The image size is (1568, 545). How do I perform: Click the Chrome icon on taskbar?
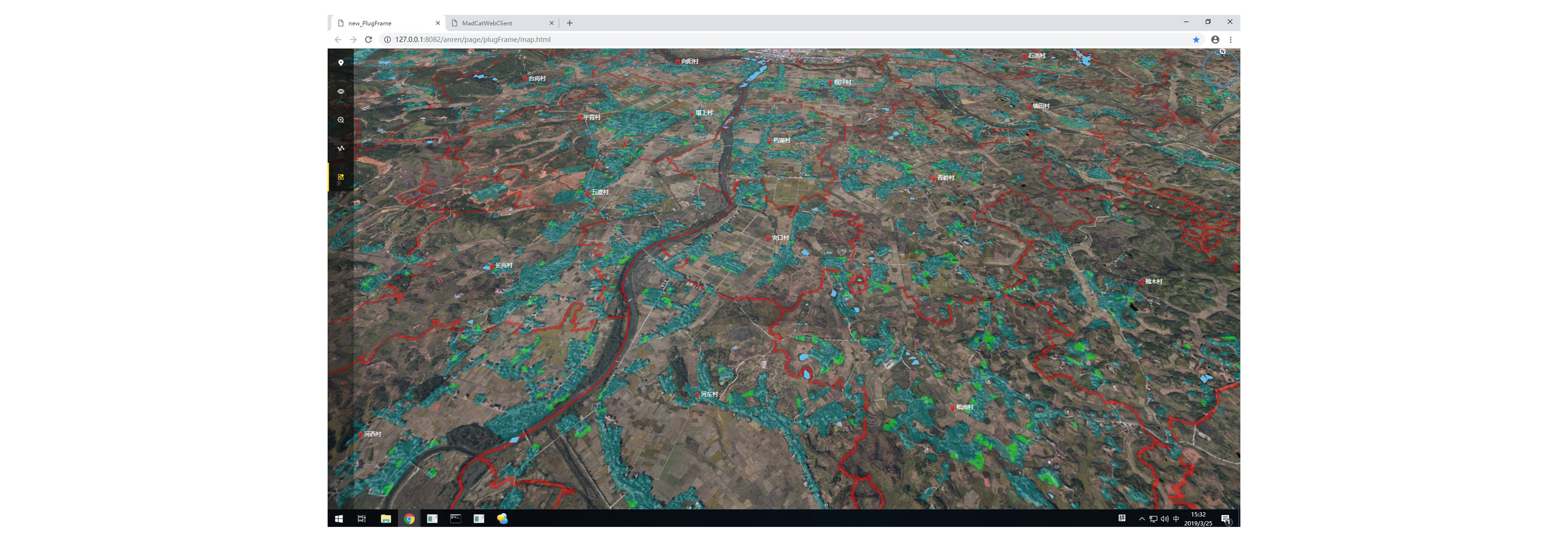409,519
